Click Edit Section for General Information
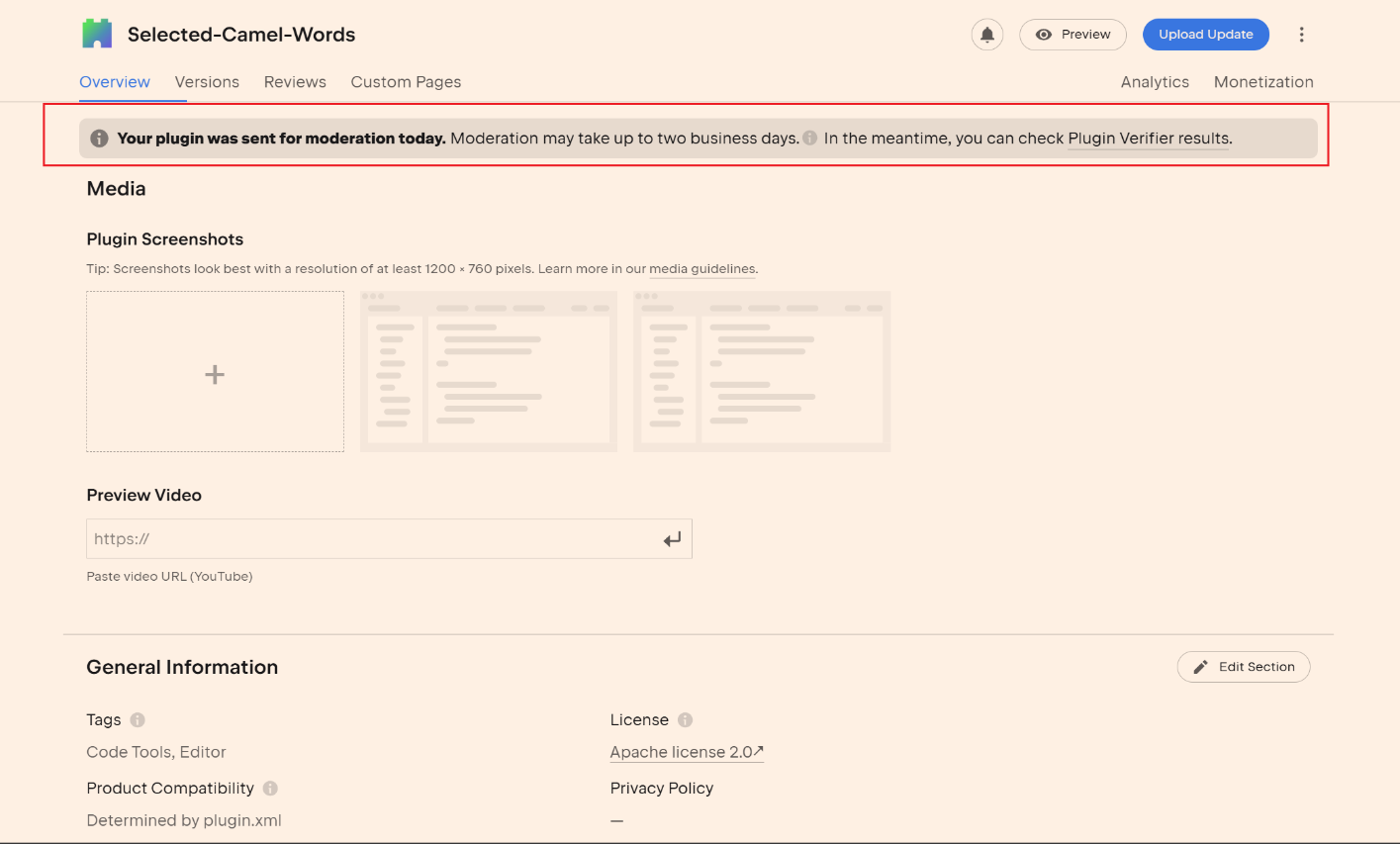 click(x=1243, y=667)
